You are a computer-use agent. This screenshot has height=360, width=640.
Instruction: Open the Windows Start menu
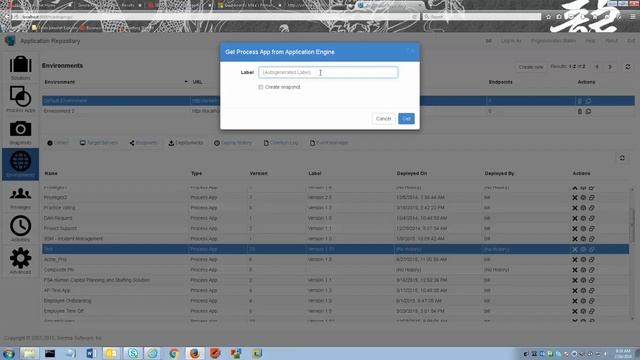(8, 353)
